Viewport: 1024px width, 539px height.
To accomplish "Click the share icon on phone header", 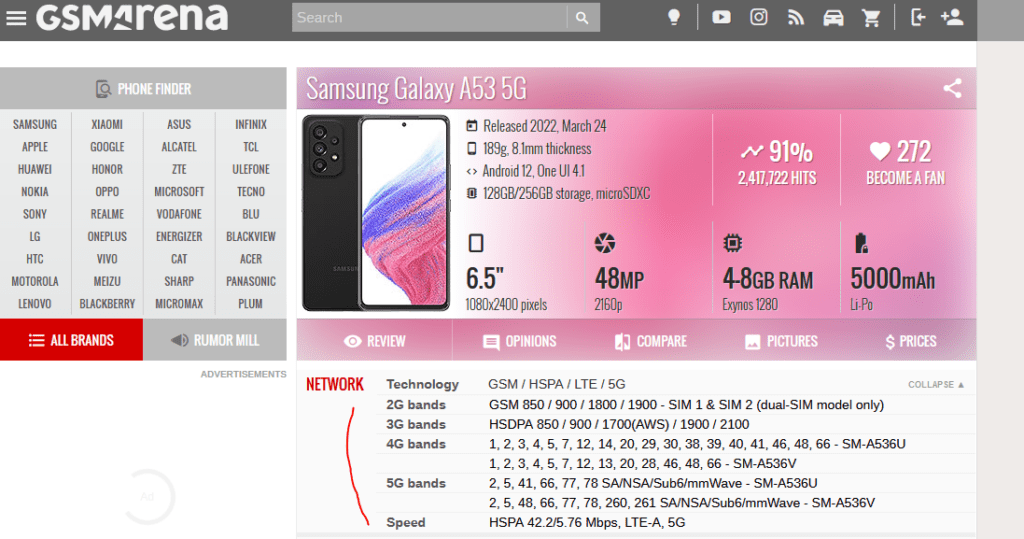I will 952,88.
